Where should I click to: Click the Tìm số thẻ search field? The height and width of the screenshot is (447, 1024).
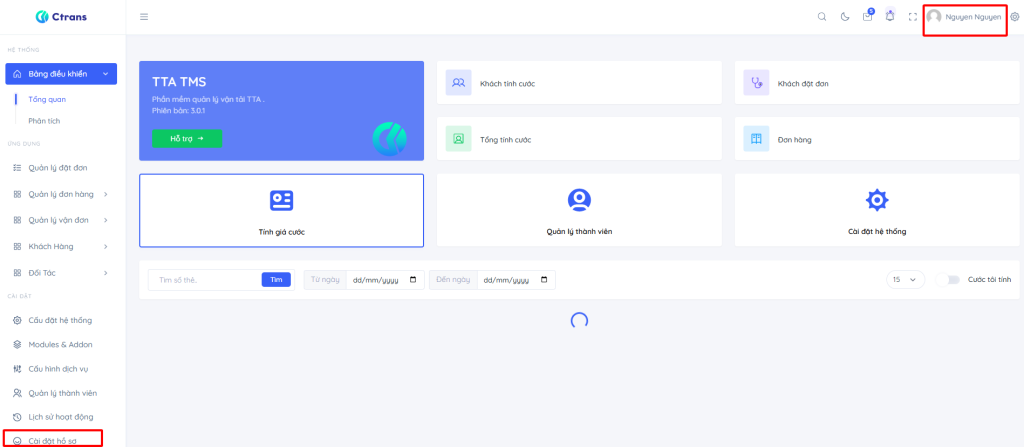(x=205, y=280)
